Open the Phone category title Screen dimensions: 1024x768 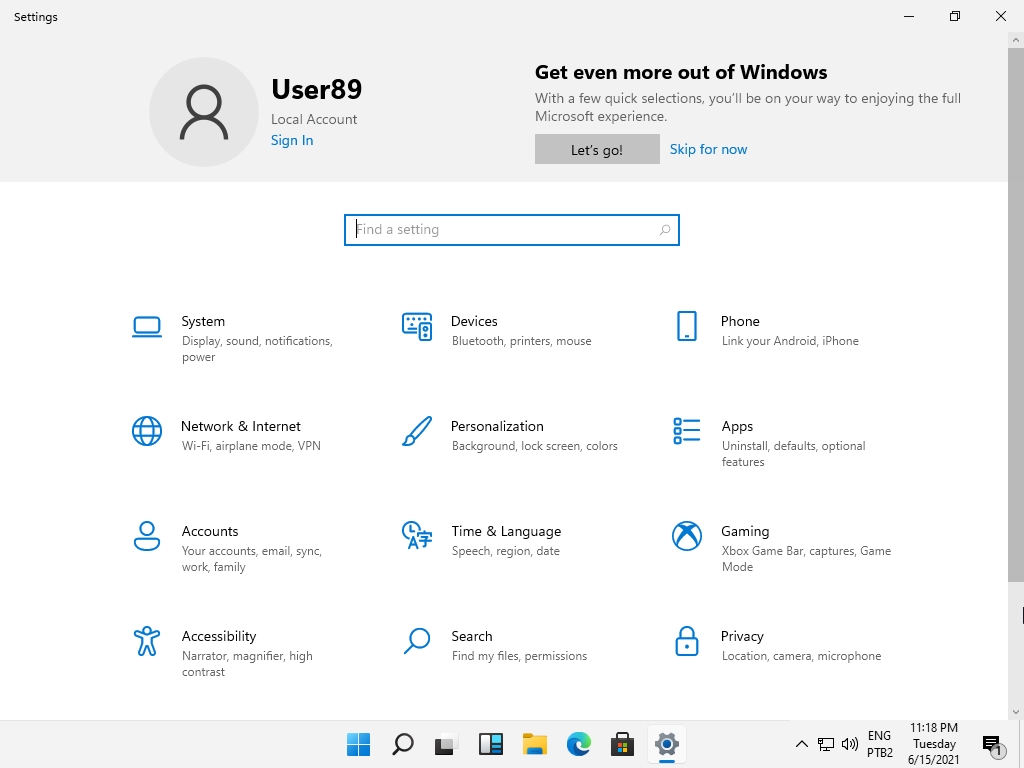point(740,321)
